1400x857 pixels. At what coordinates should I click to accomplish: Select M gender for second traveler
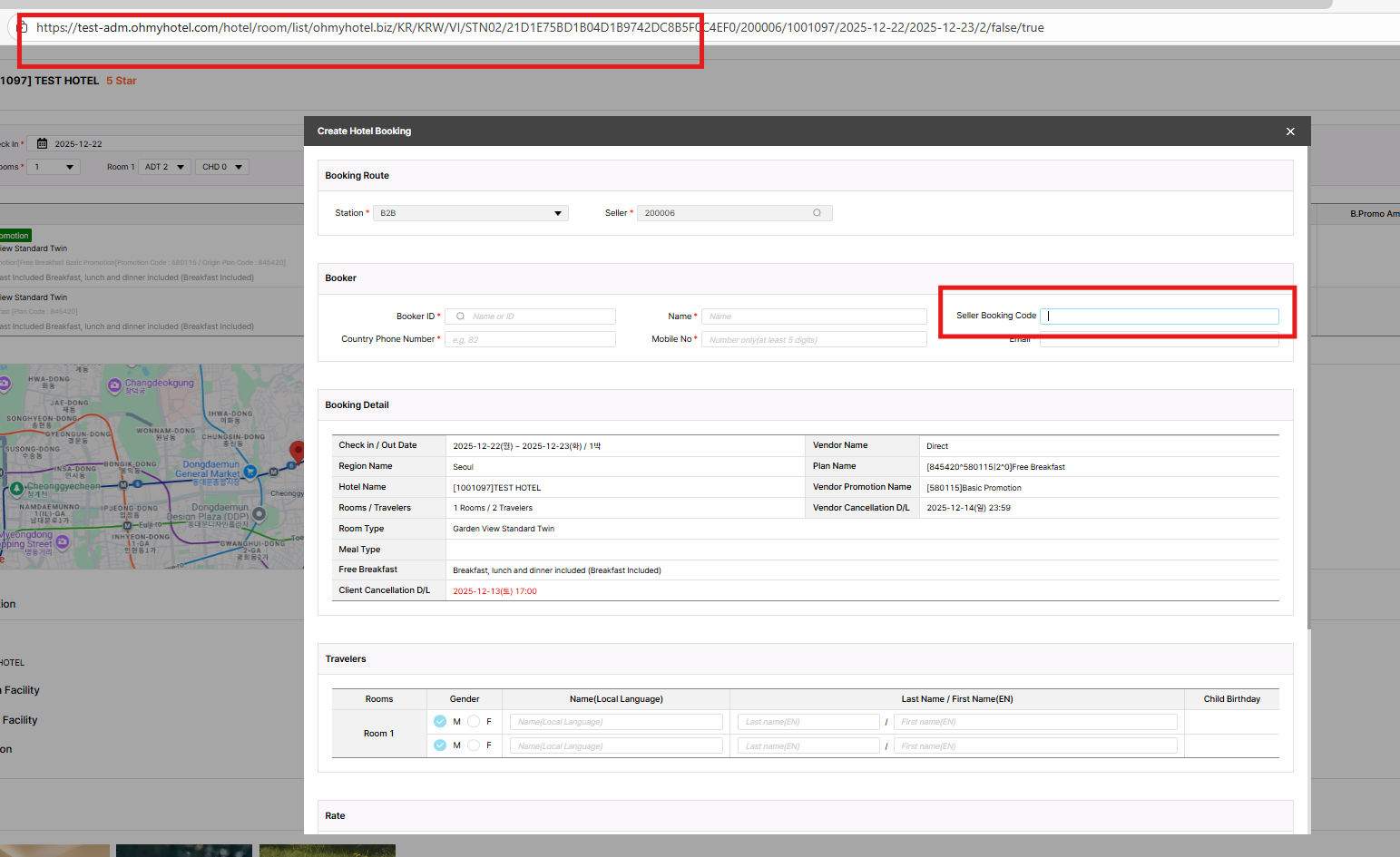(x=440, y=745)
